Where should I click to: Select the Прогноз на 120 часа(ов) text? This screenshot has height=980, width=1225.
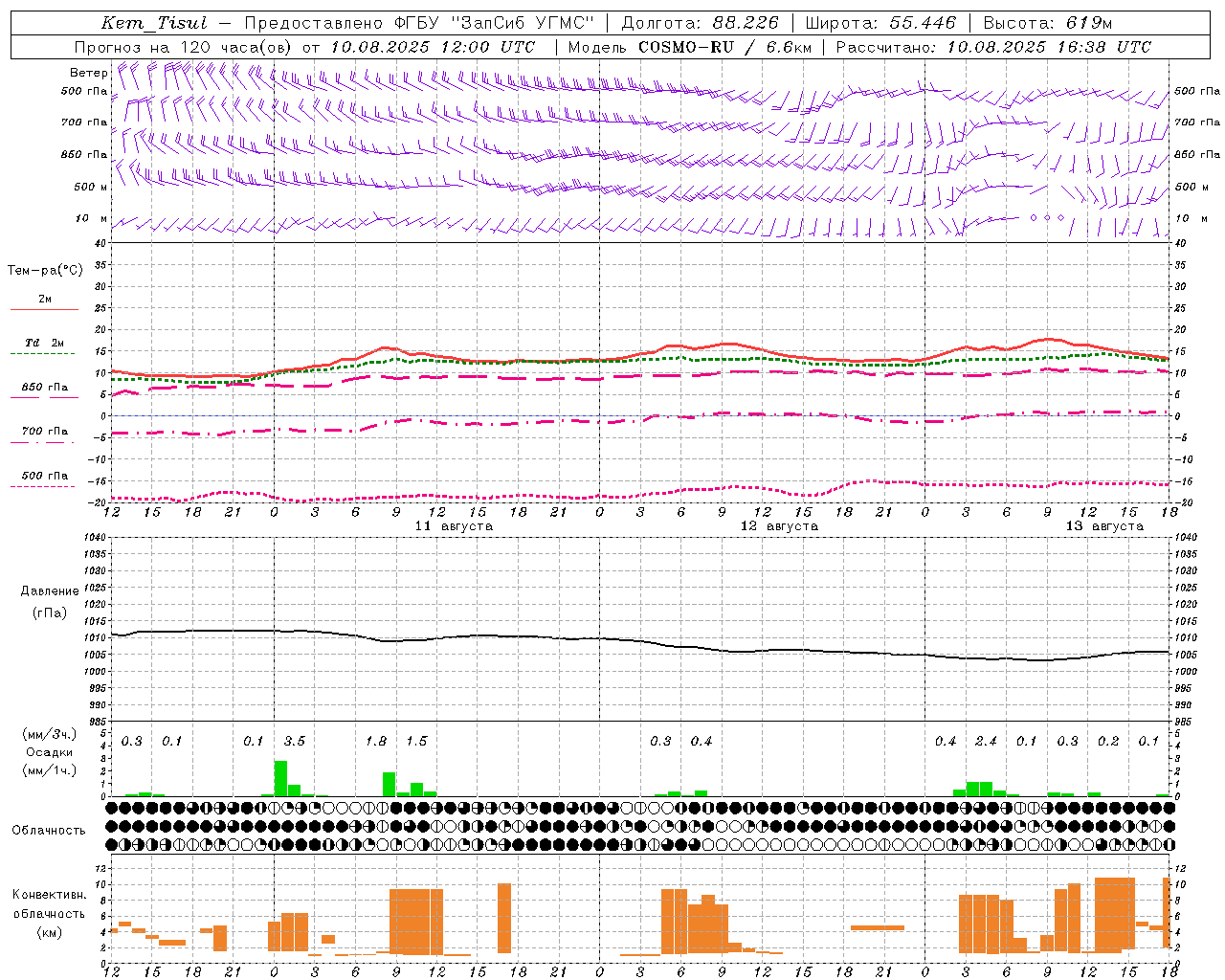click(x=184, y=47)
